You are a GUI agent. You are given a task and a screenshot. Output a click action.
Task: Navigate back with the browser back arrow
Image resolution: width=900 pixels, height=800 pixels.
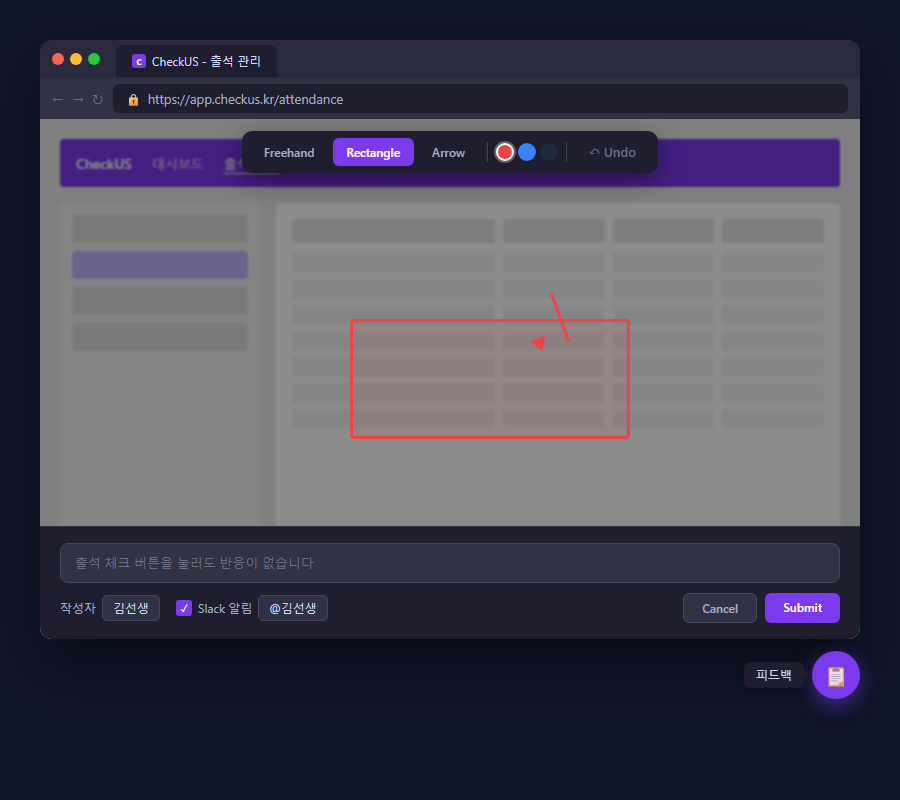coord(58,99)
